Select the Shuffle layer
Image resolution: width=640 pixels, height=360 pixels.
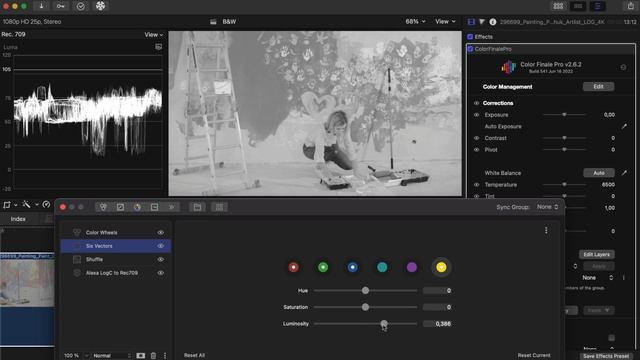pos(116,260)
